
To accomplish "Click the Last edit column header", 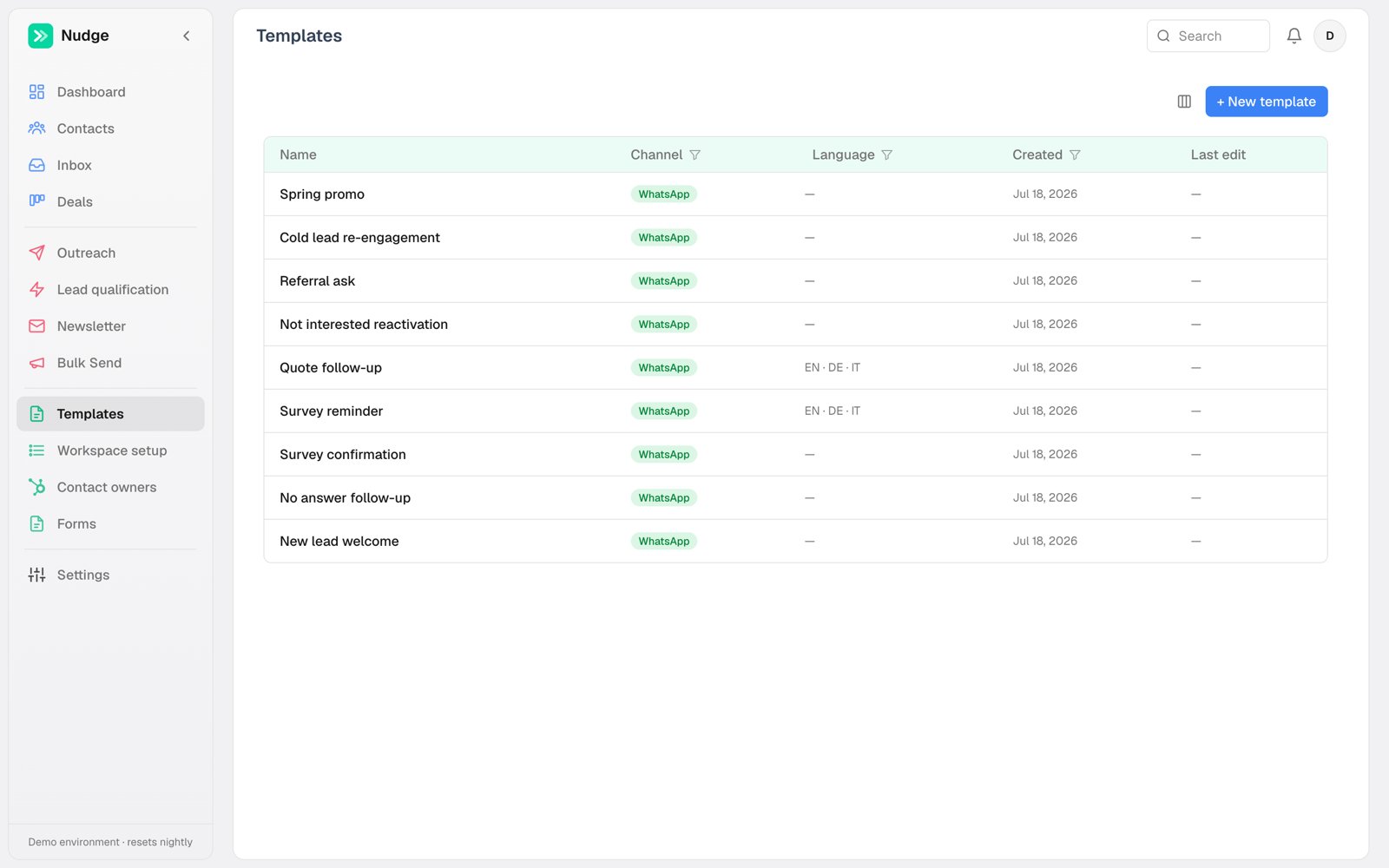I will [1218, 155].
